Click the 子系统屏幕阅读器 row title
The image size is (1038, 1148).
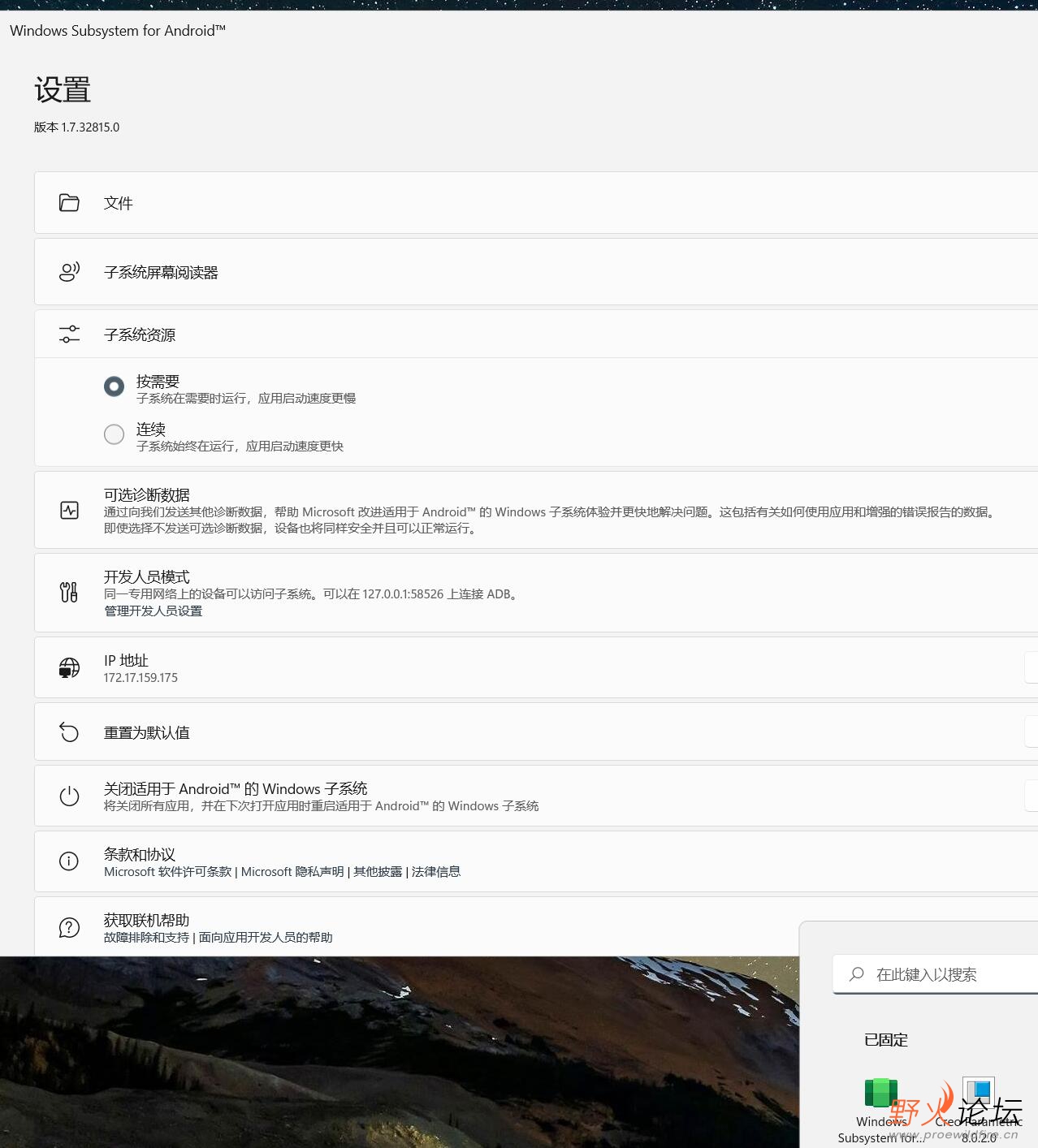pyautogui.click(x=161, y=273)
